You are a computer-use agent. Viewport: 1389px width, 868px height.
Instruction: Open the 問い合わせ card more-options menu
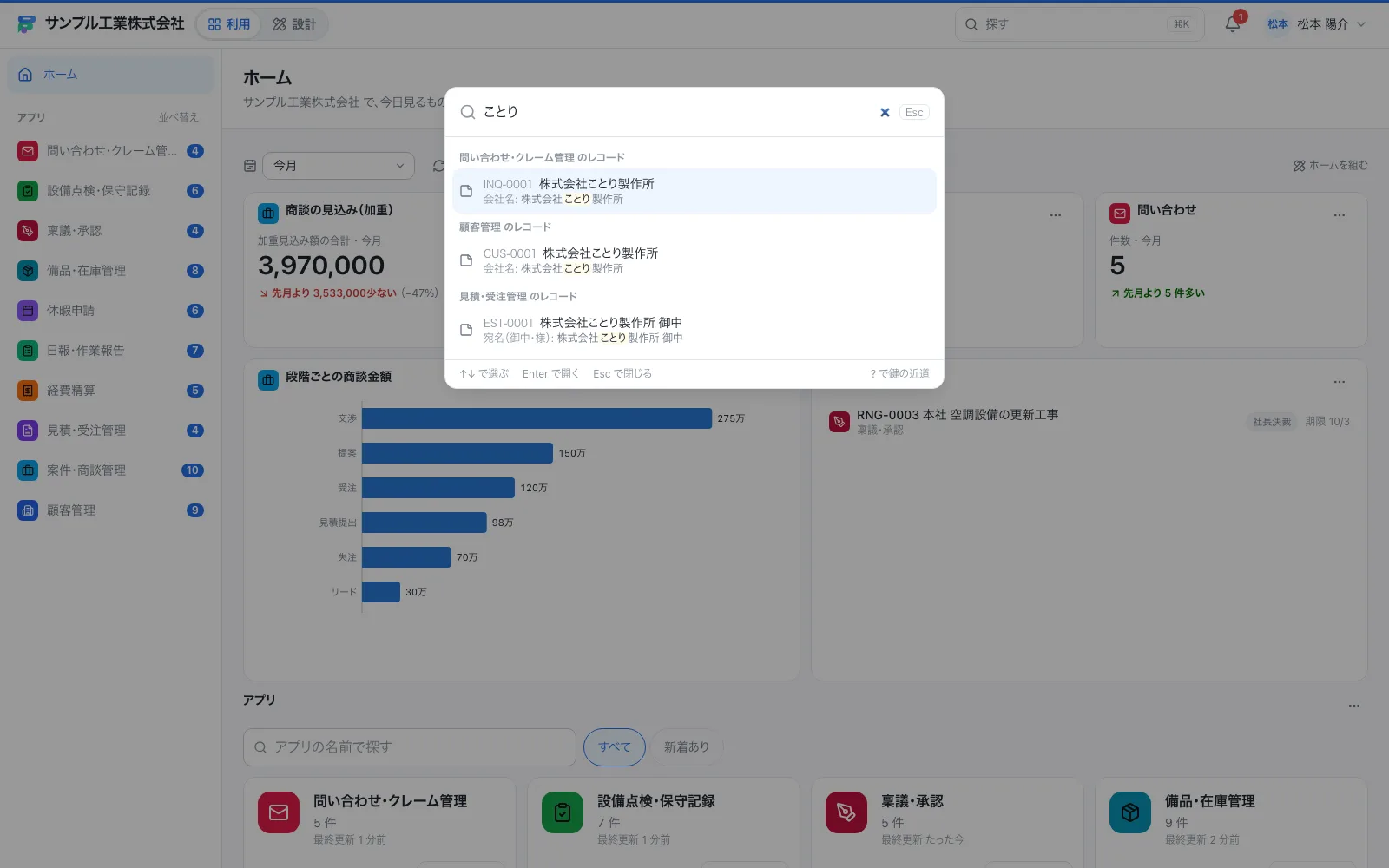tap(1340, 214)
